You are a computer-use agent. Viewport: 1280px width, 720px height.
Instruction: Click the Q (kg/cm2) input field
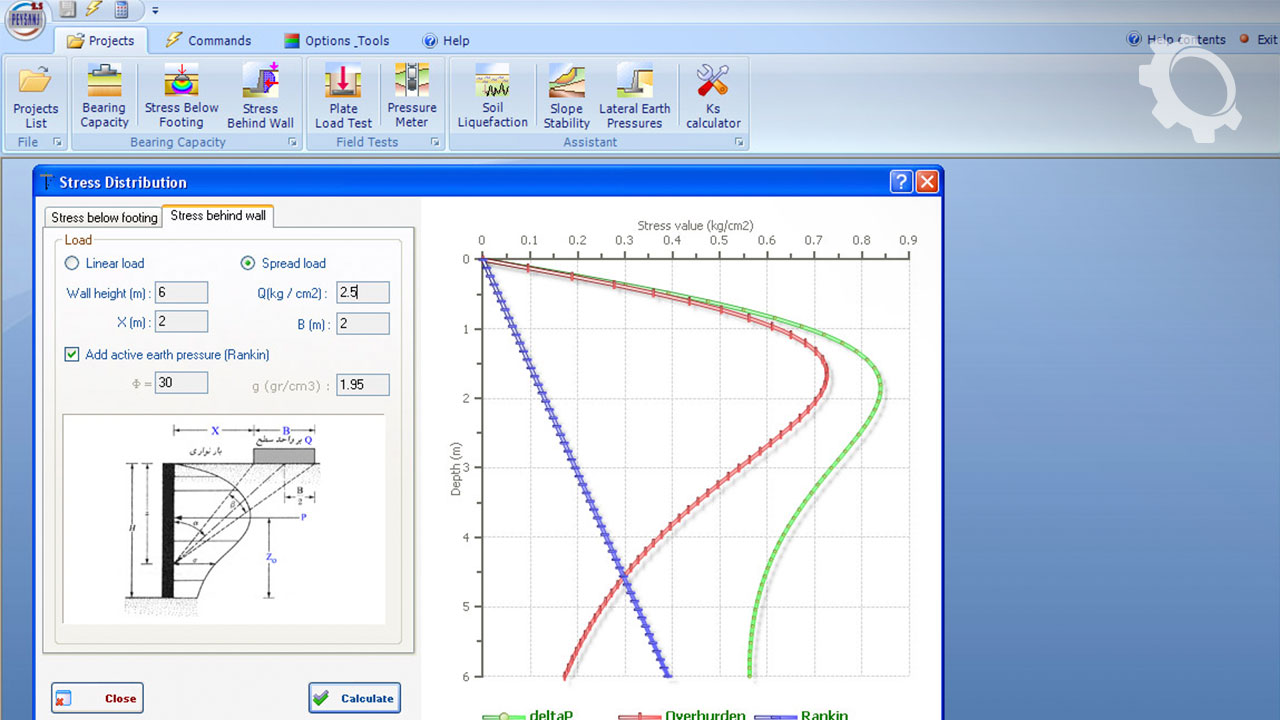362,293
